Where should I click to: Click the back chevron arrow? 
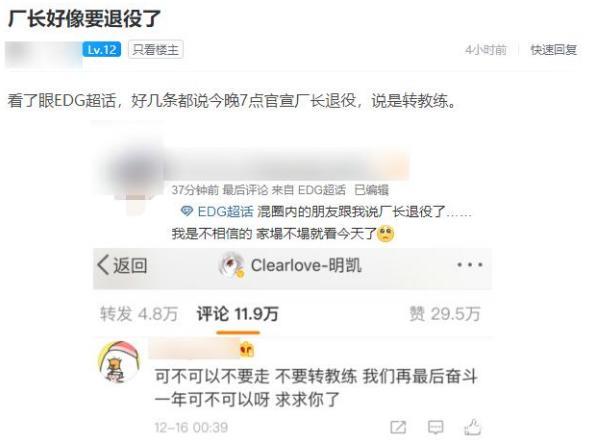(x=103, y=265)
